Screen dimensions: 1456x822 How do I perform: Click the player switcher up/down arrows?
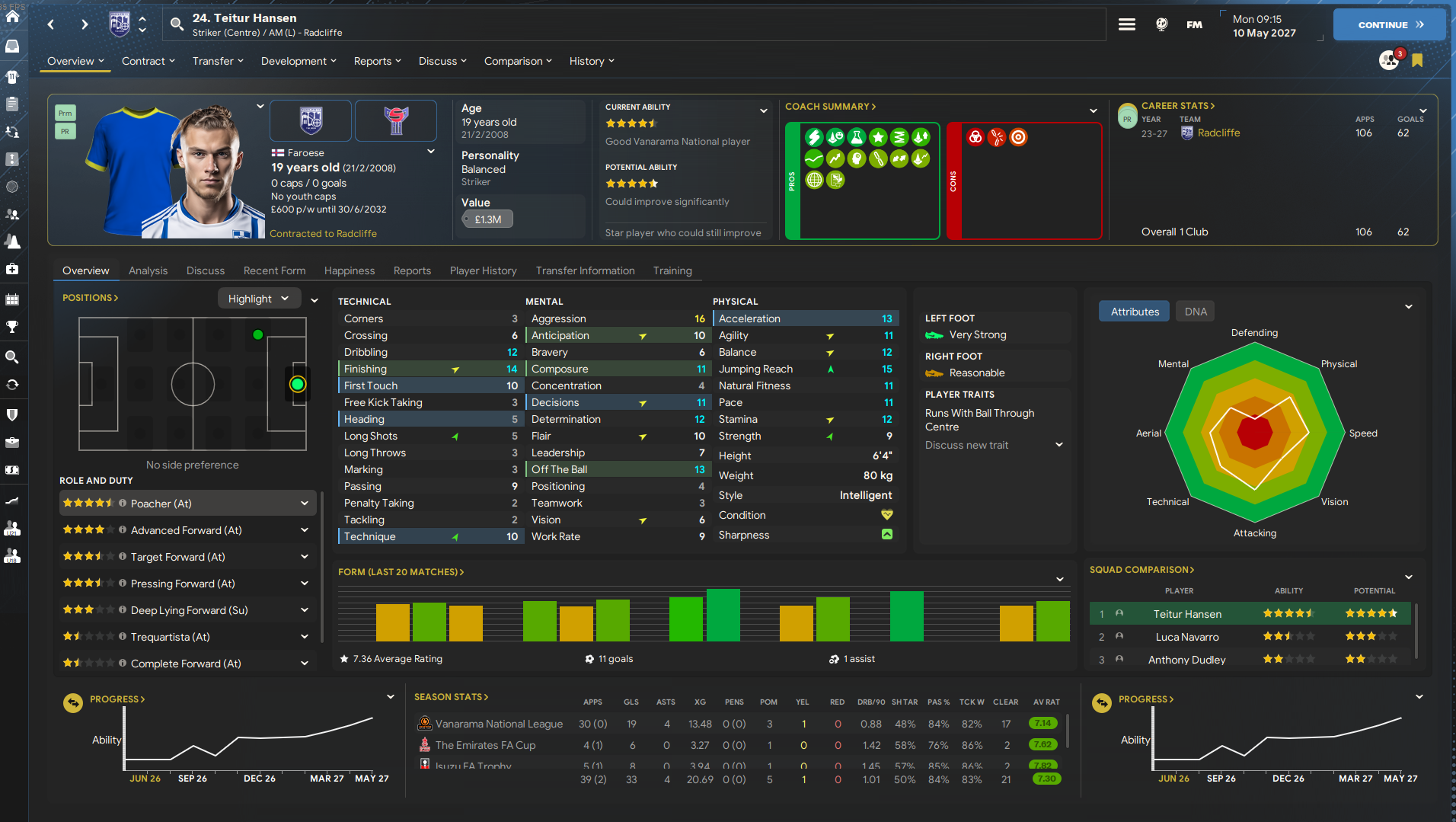pyautogui.click(x=142, y=24)
